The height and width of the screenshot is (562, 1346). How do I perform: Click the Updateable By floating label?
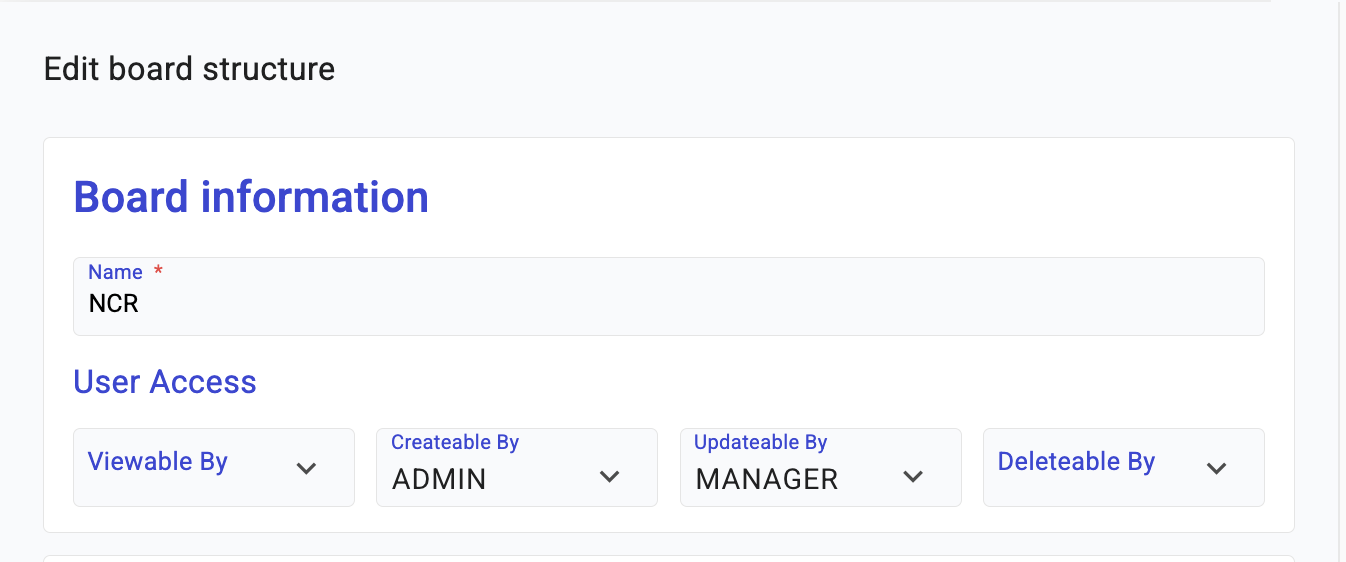pyautogui.click(x=760, y=442)
